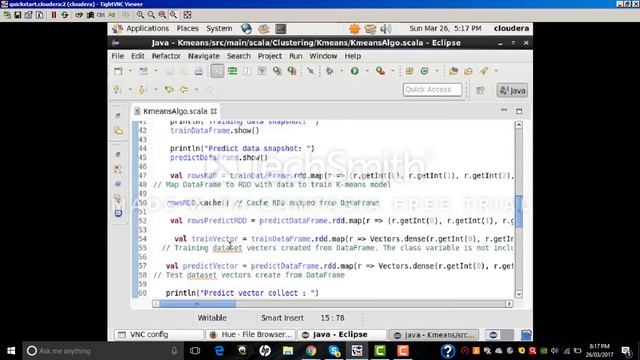Switch to the Java perspective button
The image size is (640, 360).
click(512, 90)
